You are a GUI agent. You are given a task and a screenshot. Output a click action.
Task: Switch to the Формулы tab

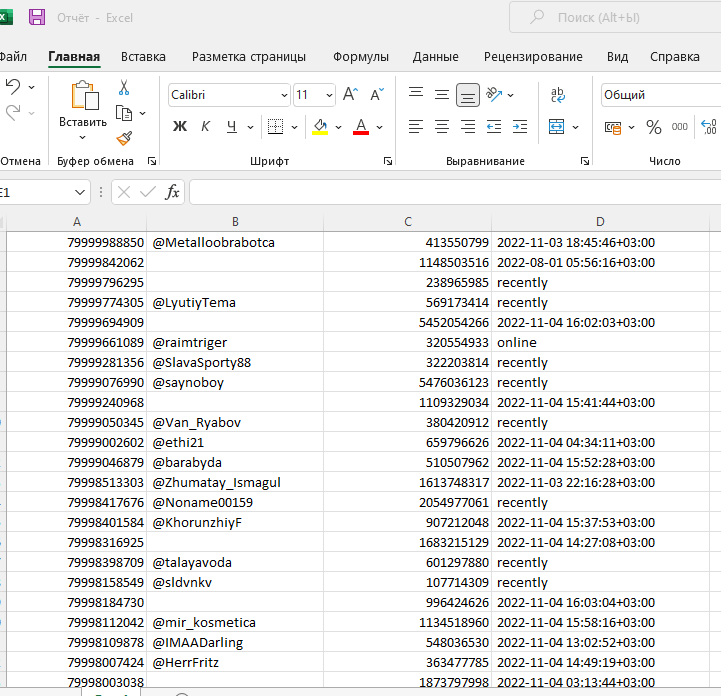(360, 57)
